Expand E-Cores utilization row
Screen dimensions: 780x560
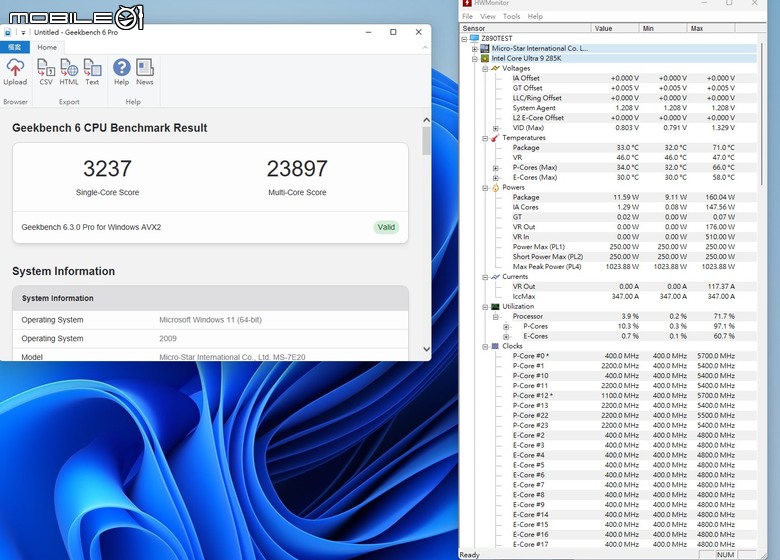tap(506, 337)
